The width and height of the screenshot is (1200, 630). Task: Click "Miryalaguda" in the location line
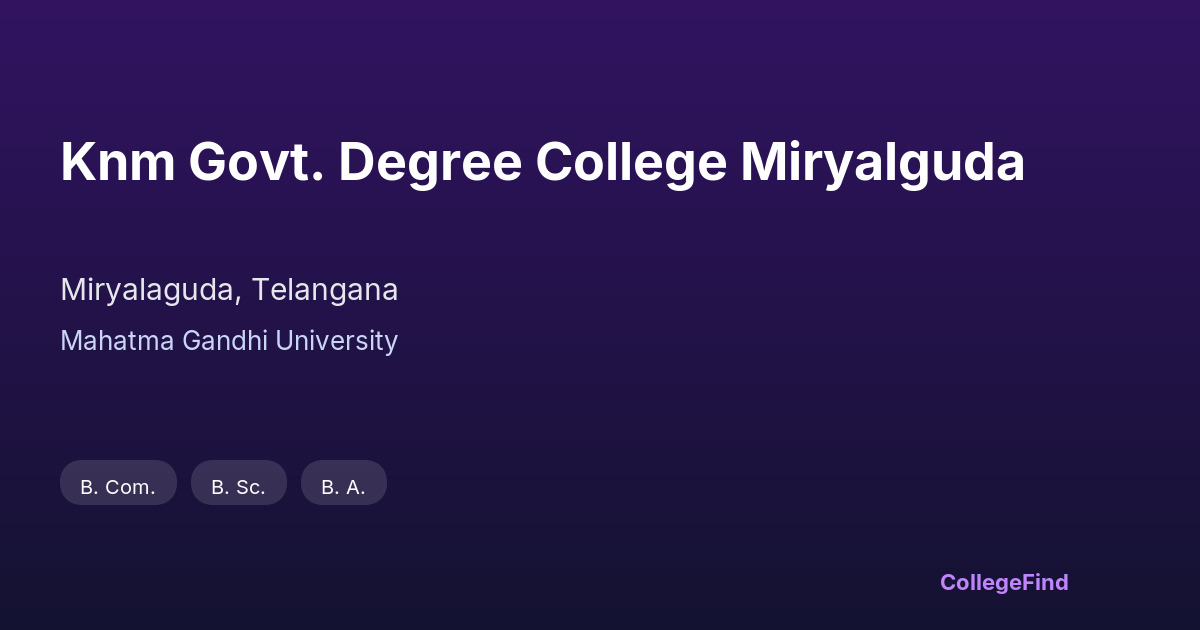pos(150,290)
